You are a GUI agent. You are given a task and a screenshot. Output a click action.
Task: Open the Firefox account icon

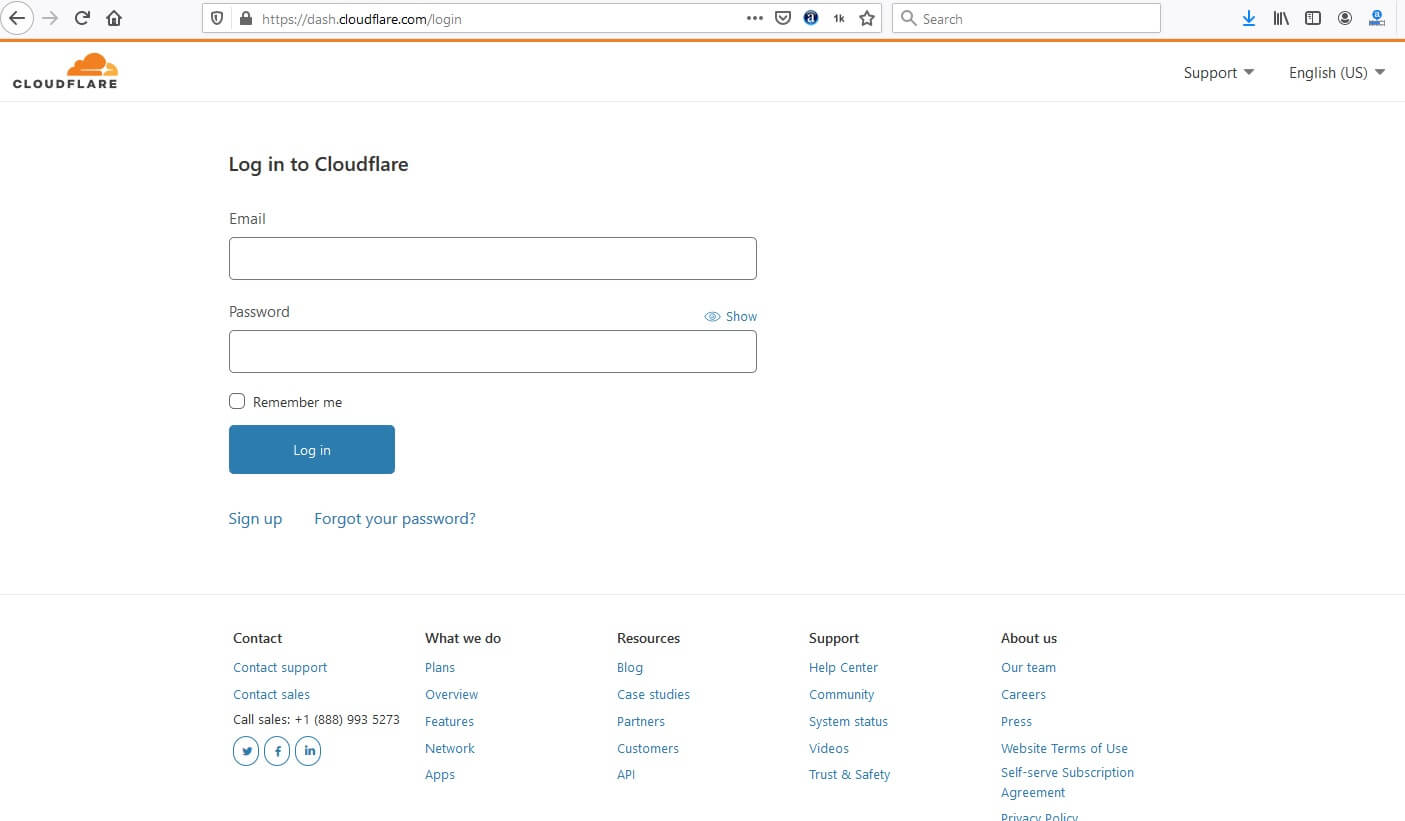(x=1345, y=18)
